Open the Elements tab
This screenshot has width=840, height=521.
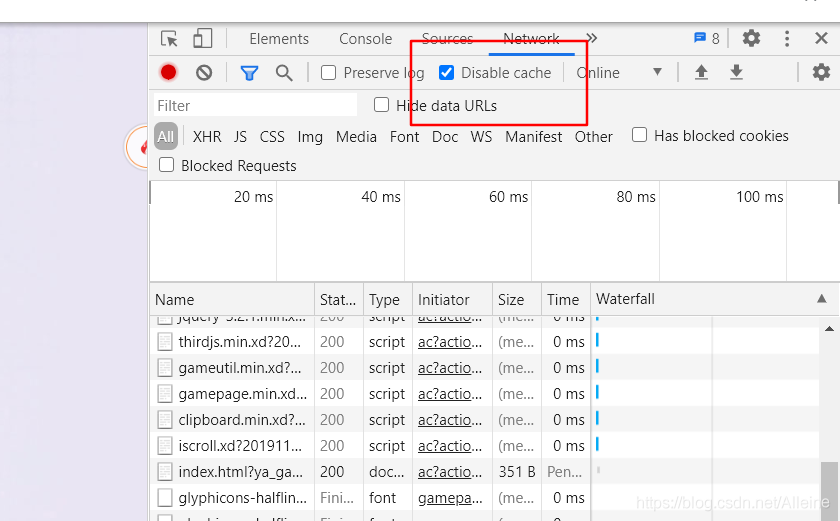point(279,39)
